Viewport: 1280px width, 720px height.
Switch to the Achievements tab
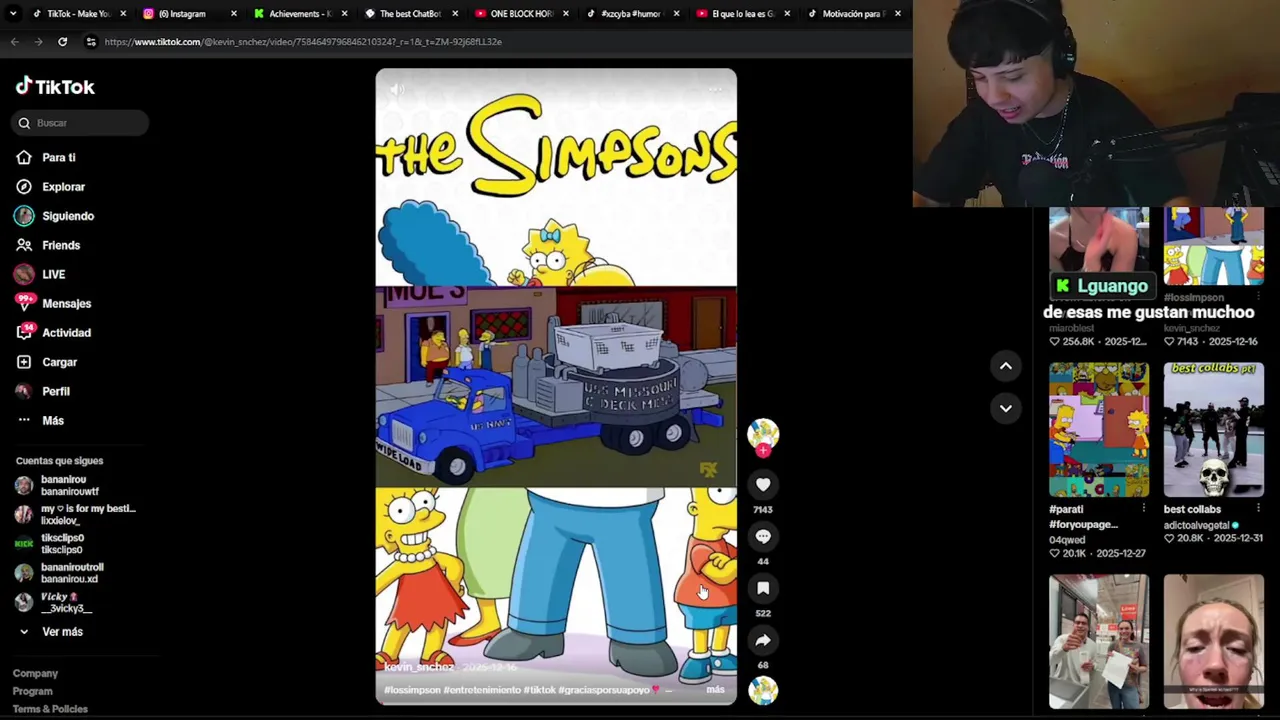[x=298, y=14]
